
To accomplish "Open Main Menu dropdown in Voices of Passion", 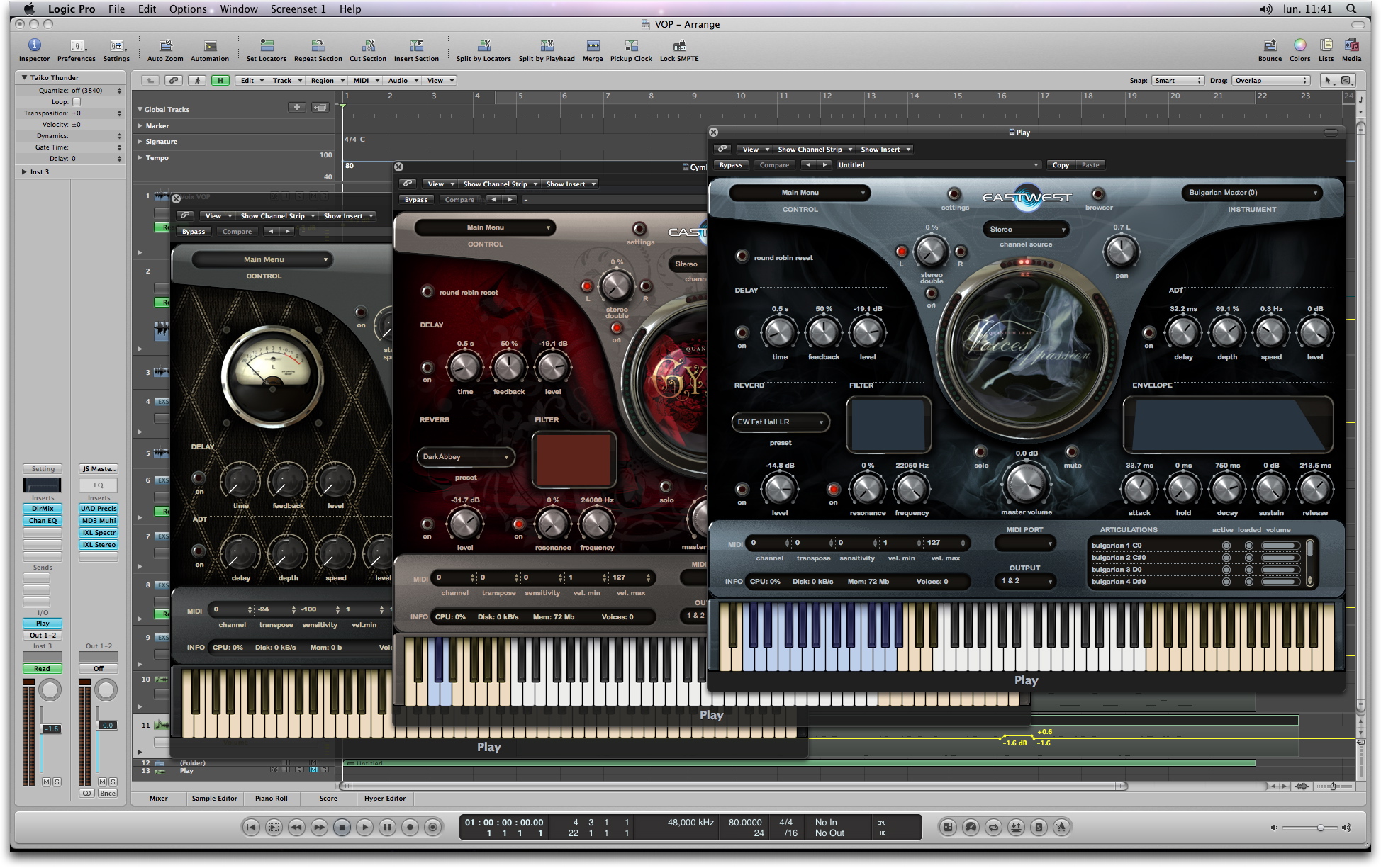I will (x=800, y=193).
